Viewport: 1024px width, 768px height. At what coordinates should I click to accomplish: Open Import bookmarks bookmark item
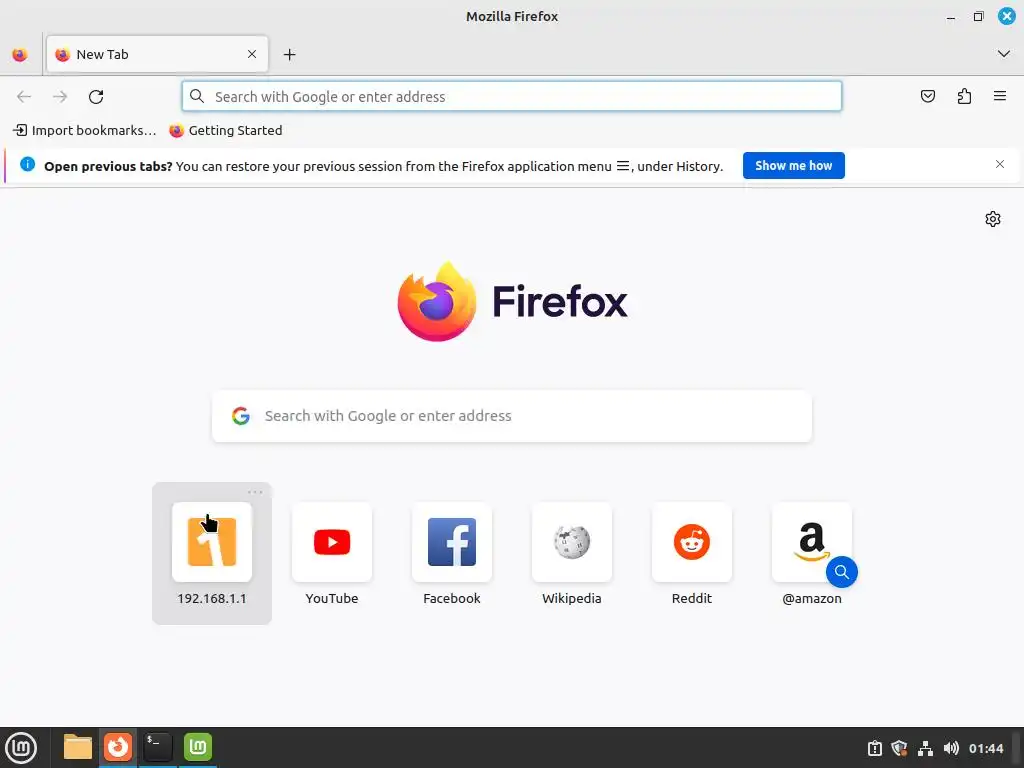click(85, 131)
